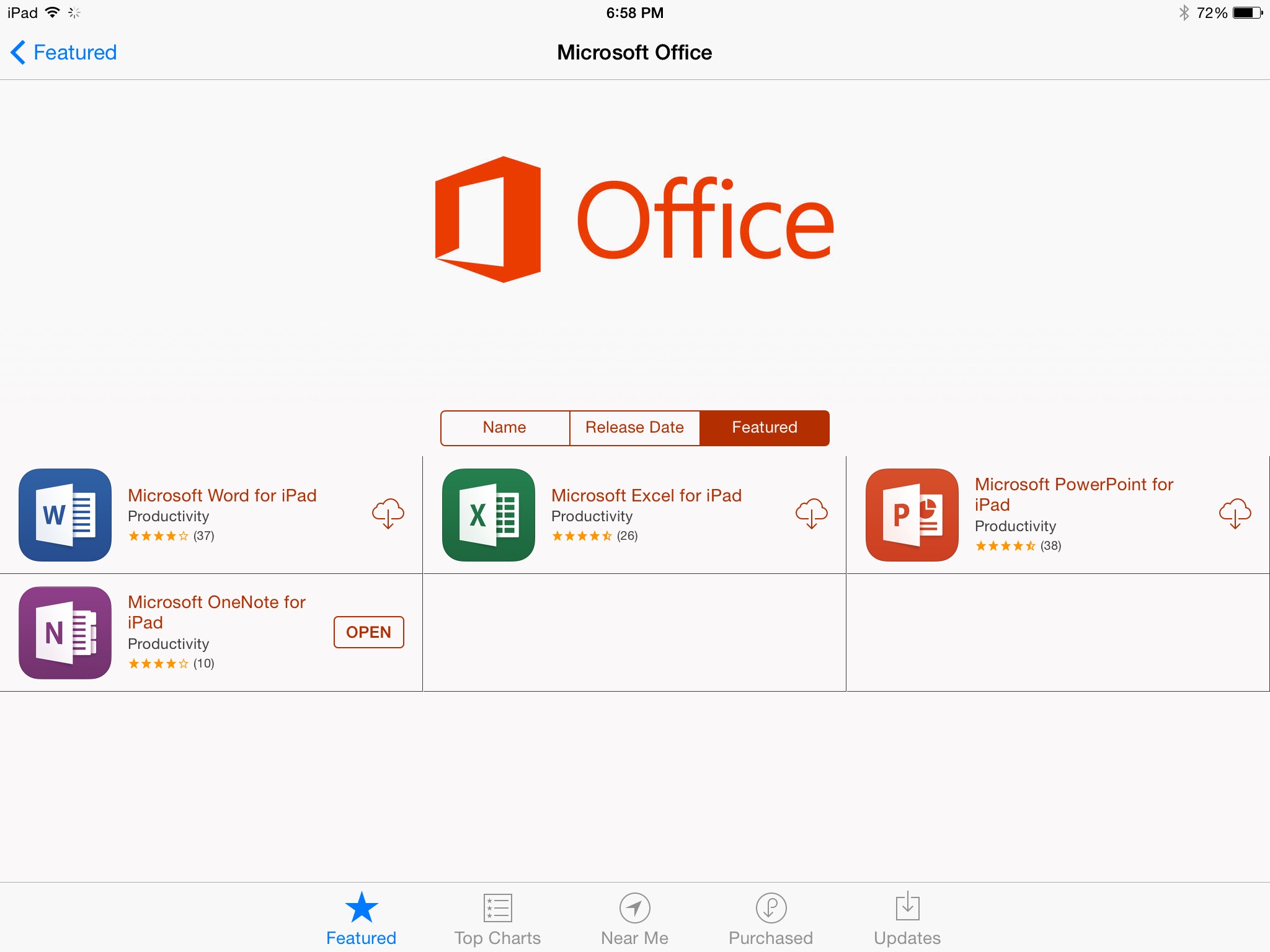Tap the Microsoft Word app icon
Image resolution: width=1270 pixels, height=952 pixels.
[x=65, y=514]
